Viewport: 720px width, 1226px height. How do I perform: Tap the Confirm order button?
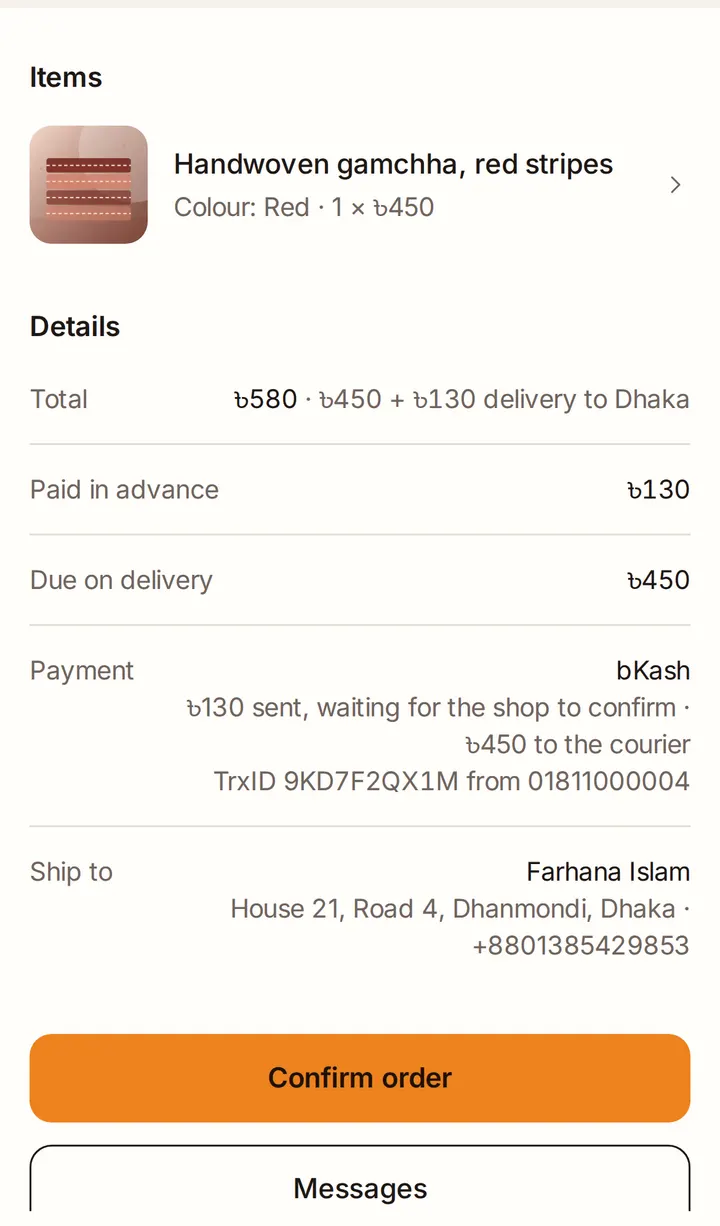pos(360,1078)
